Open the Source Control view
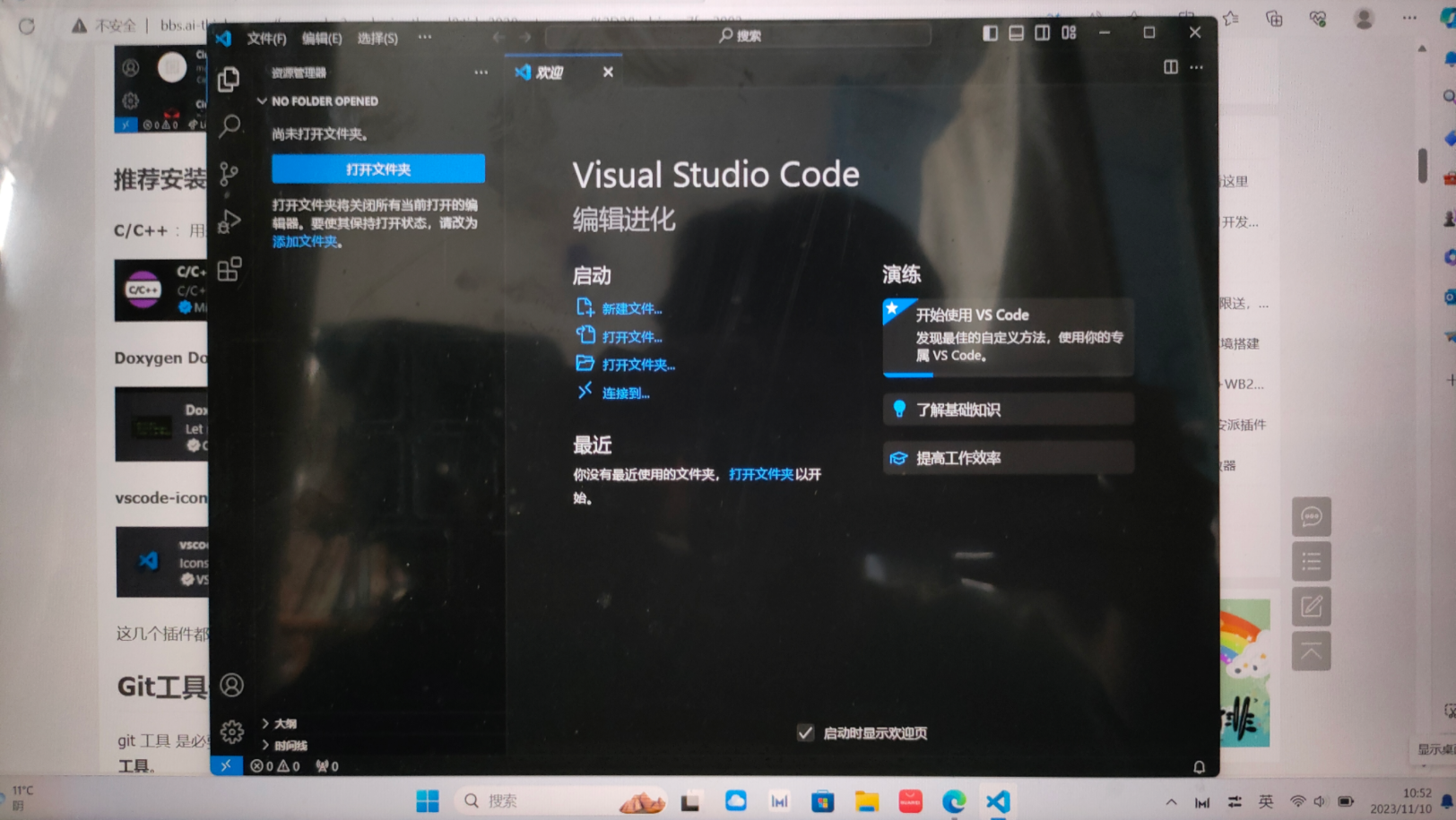The width and height of the screenshot is (1456, 820). point(230,174)
